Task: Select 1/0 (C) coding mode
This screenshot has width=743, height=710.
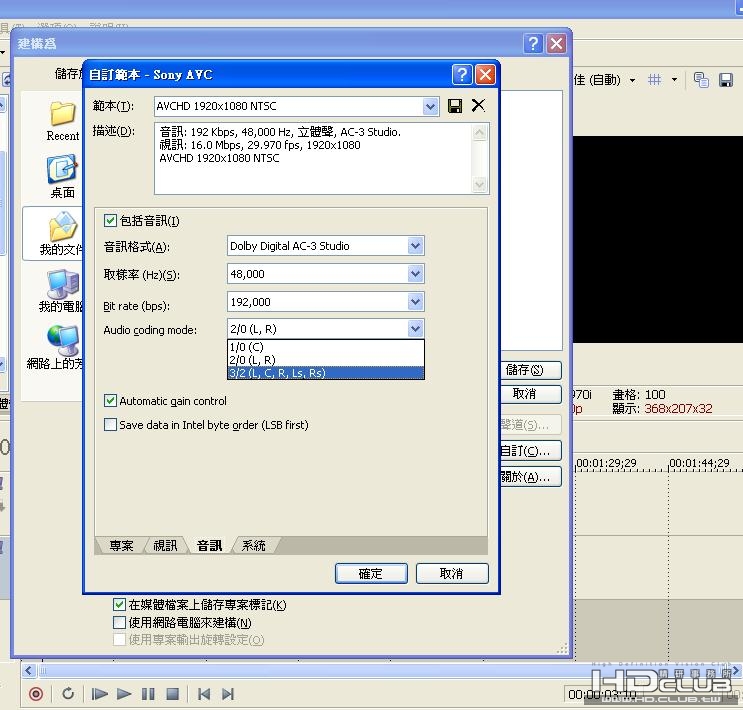Action: 326,347
